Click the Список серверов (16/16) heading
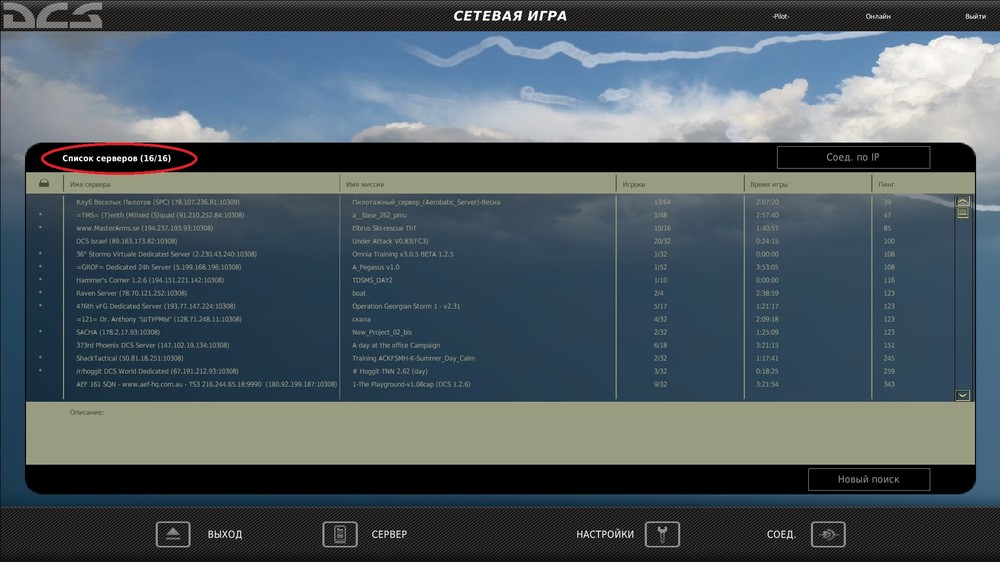 tap(117, 158)
